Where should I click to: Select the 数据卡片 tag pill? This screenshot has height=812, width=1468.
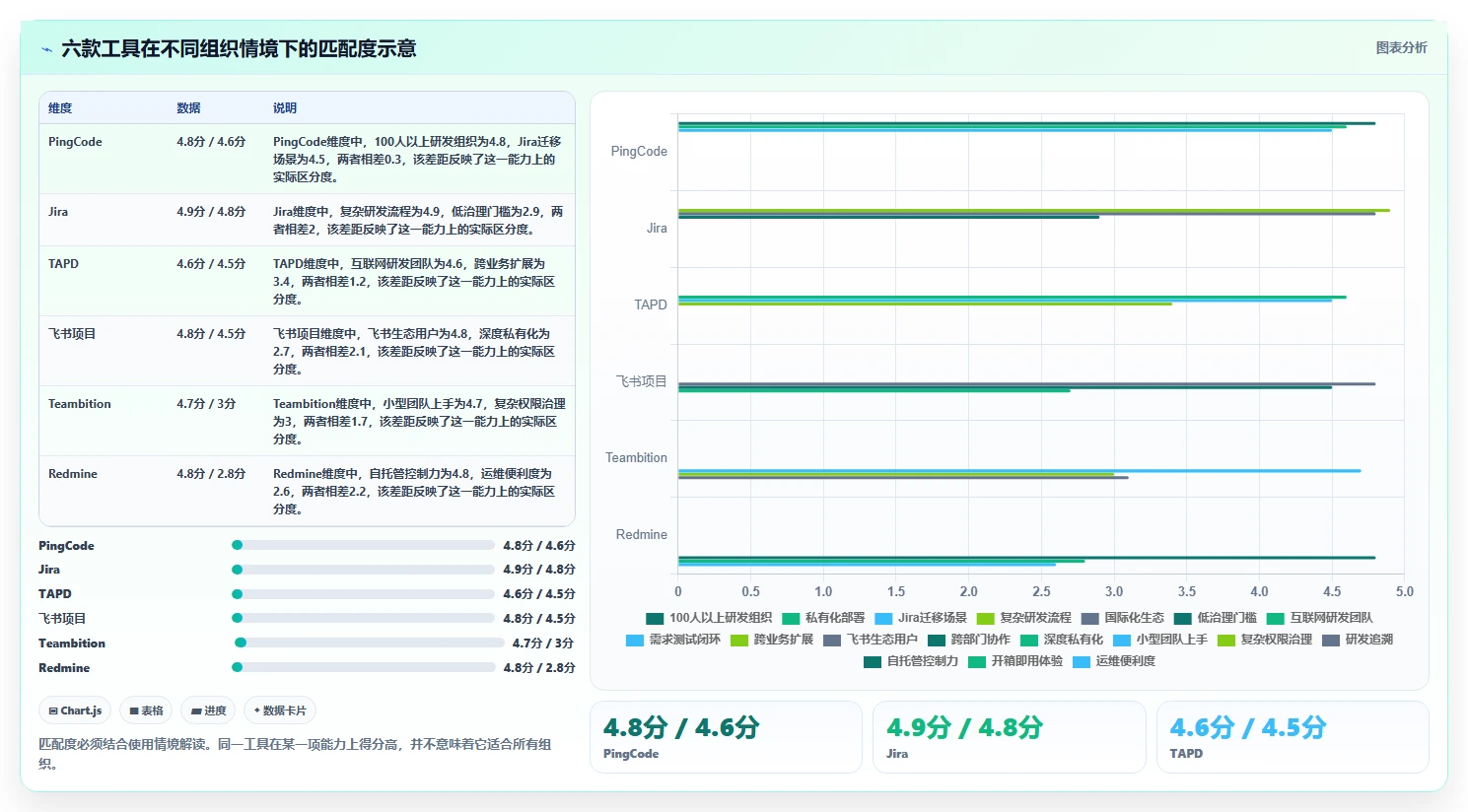[280, 710]
